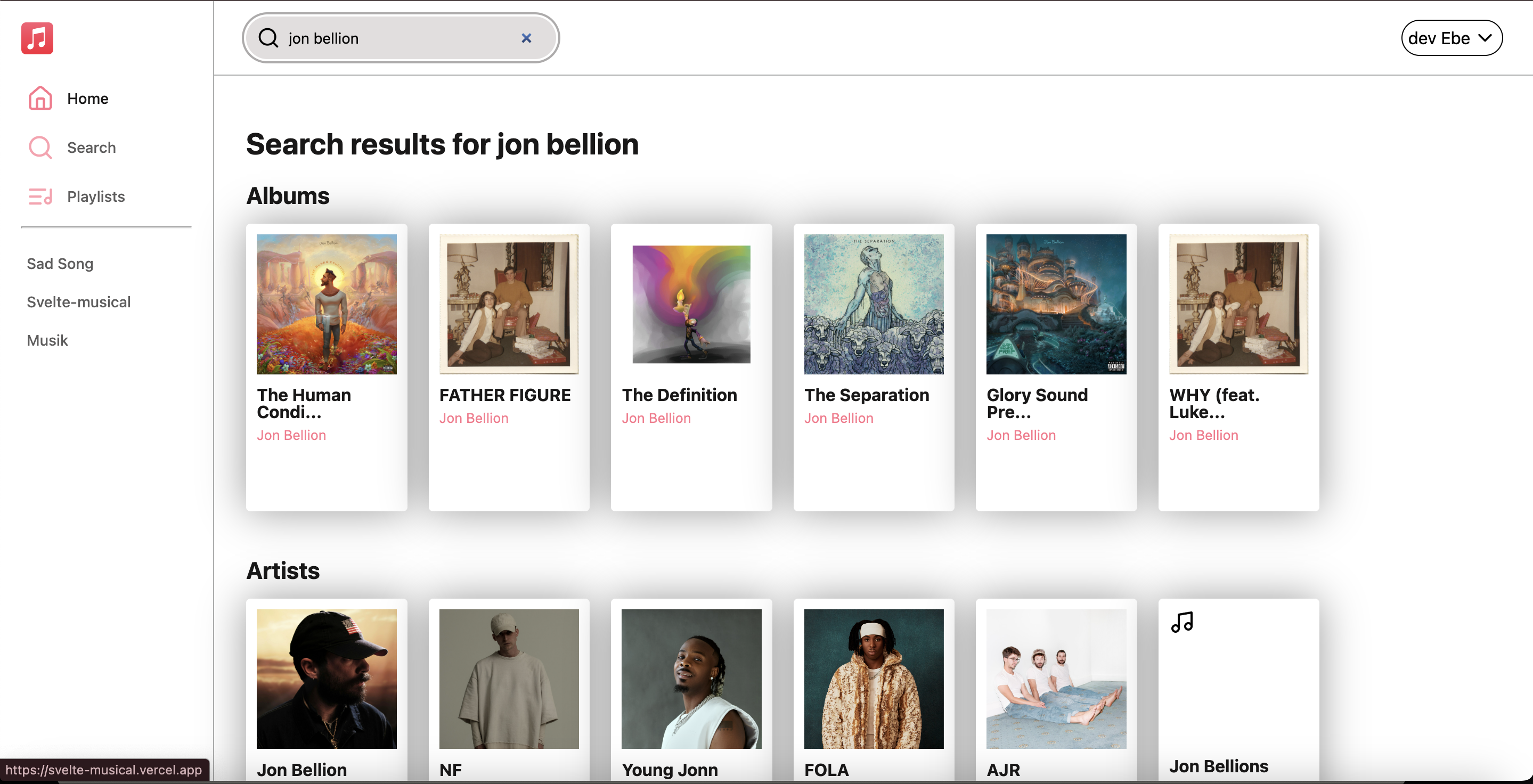
Task: Open the AJR artist photo
Action: pos(1056,679)
